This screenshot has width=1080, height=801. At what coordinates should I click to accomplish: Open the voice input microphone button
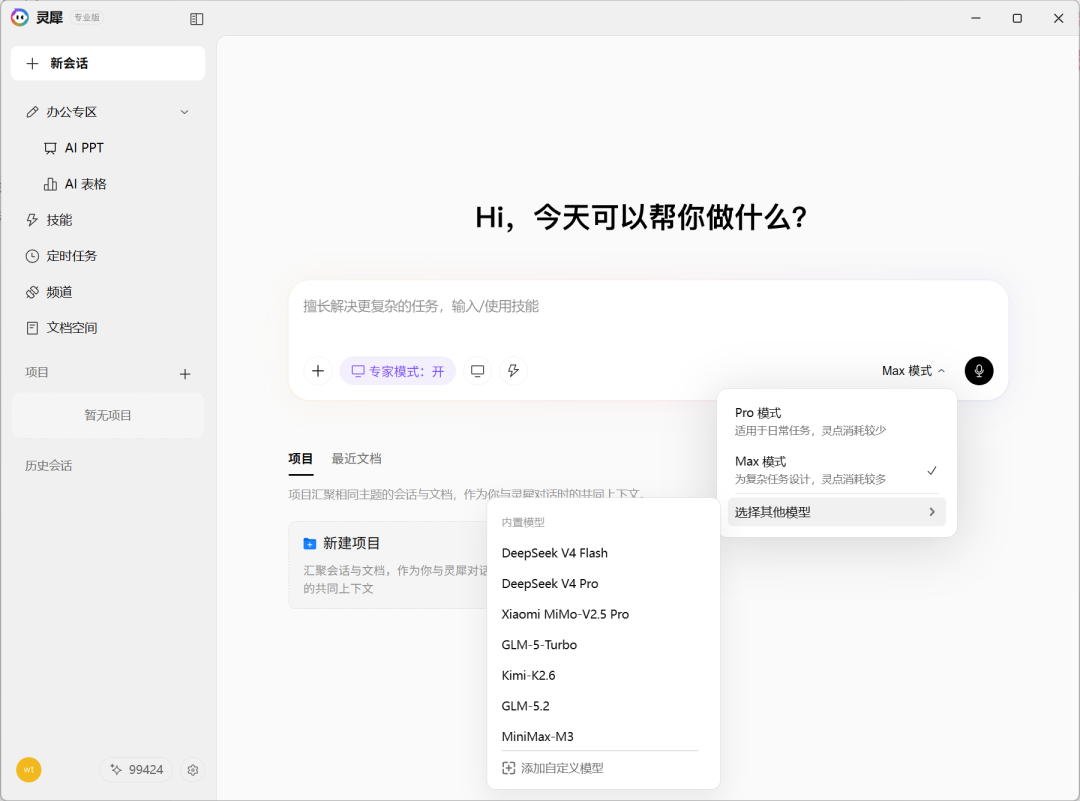pyautogui.click(x=979, y=371)
